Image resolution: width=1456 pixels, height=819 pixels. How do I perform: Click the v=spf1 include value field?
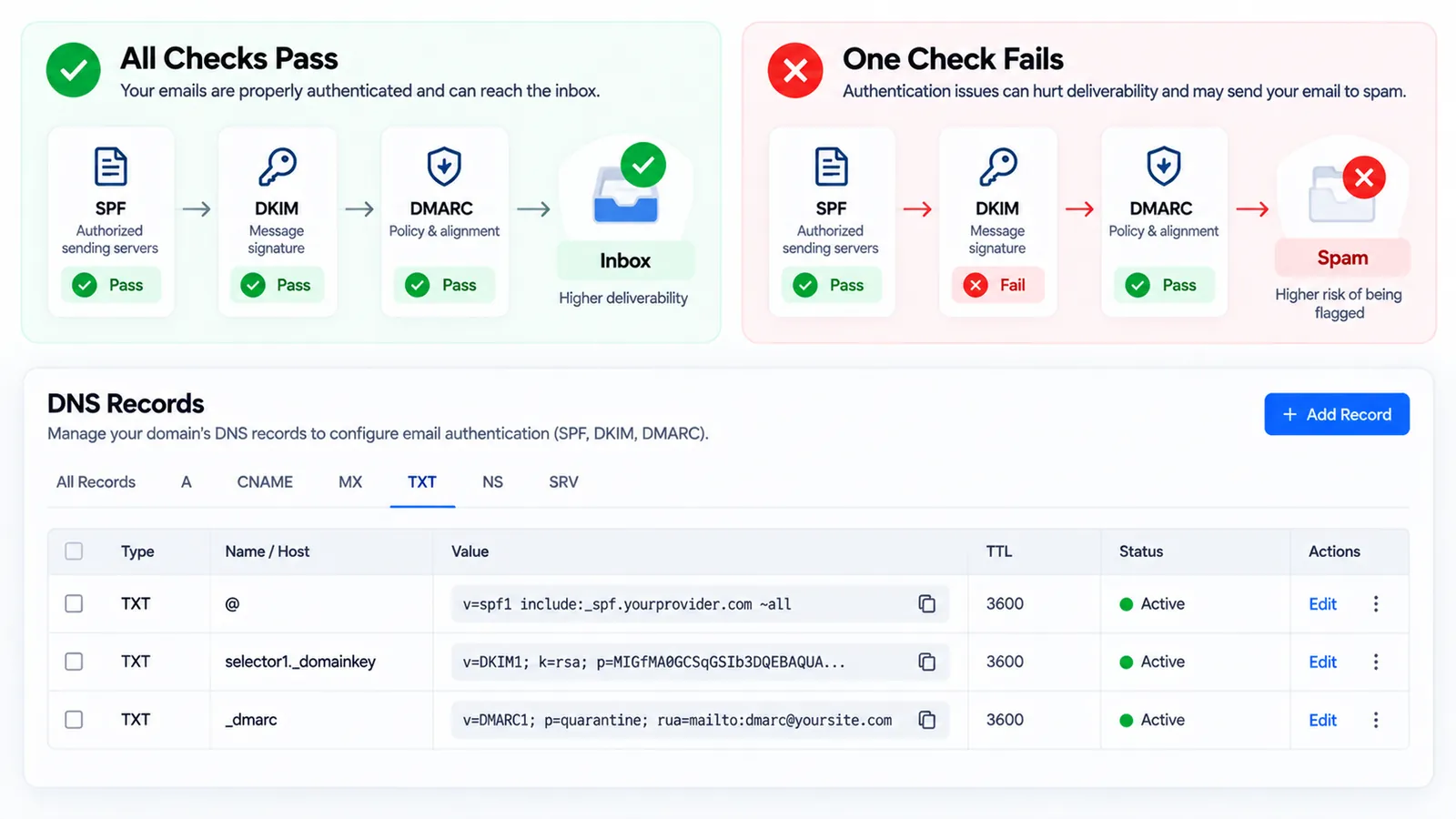click(x=700, y=604)
